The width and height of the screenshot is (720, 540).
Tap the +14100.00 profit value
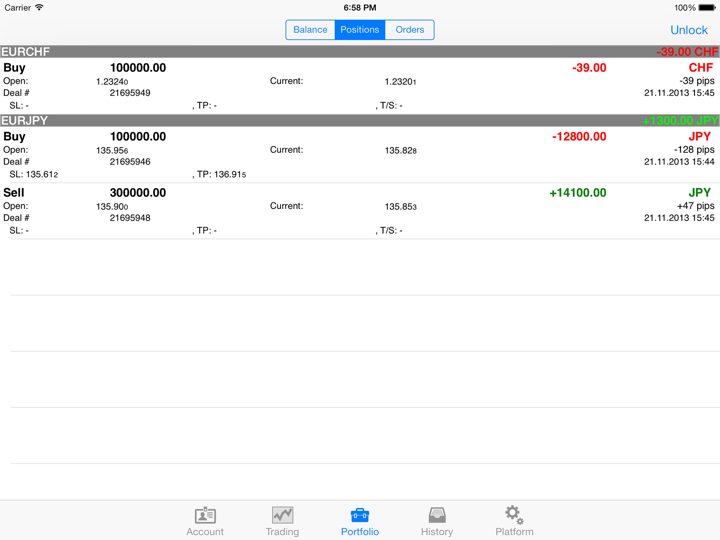[x=578, y=193]
